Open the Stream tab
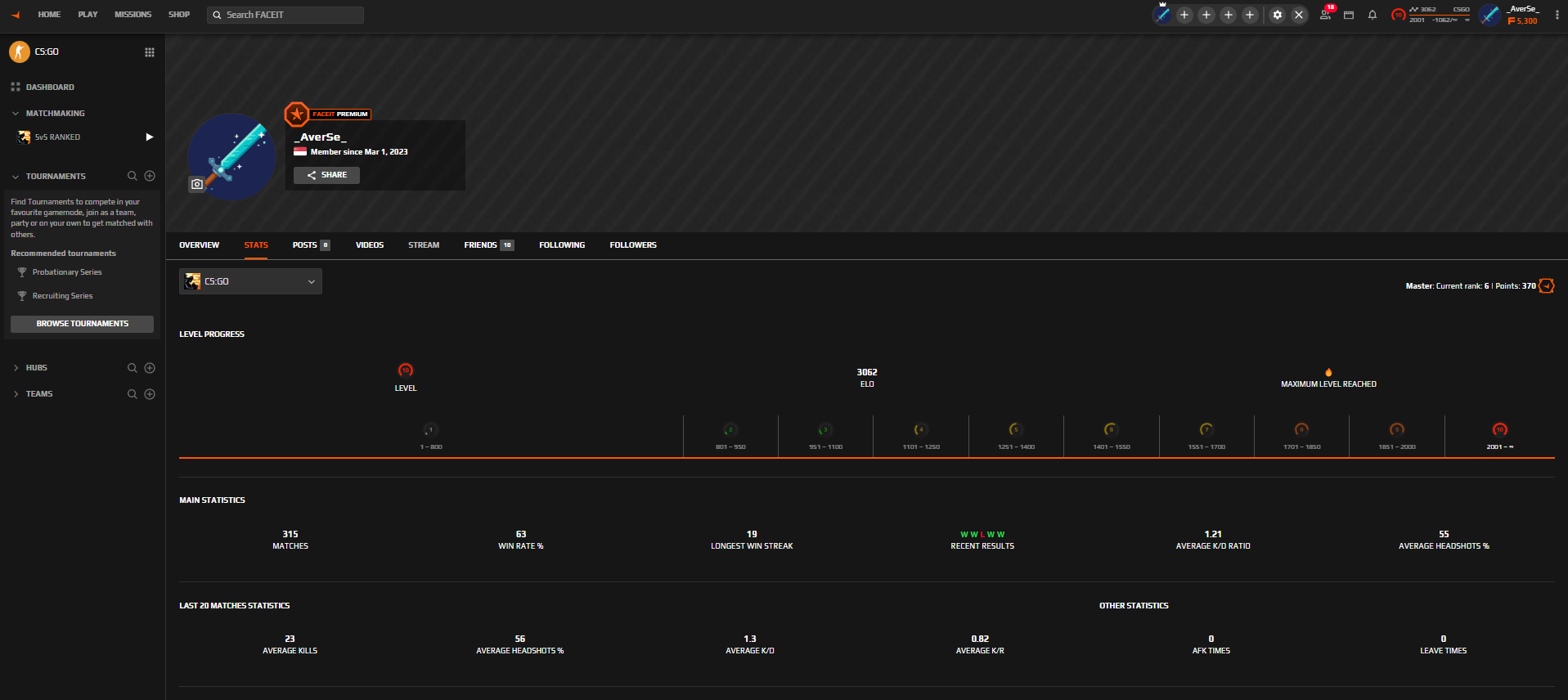The image size is (1568, 700). [x=424, y=245]
